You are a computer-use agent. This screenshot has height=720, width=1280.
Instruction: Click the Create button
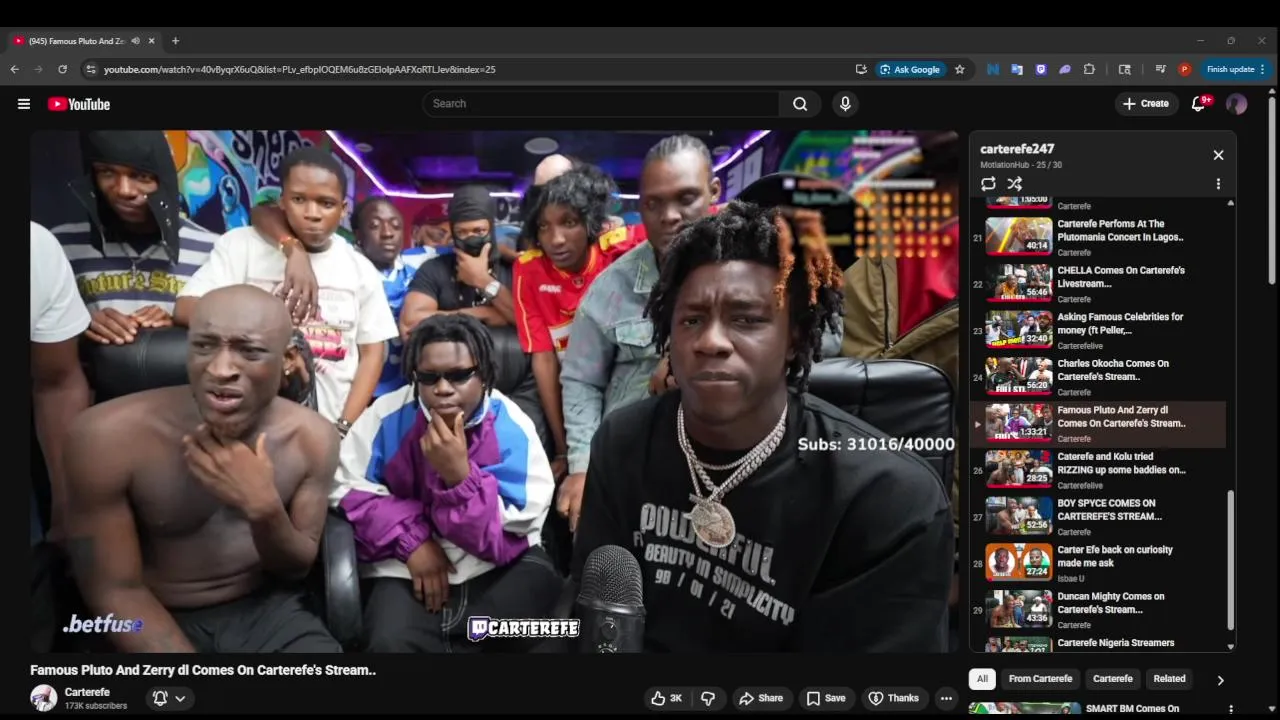point(1146,104)
